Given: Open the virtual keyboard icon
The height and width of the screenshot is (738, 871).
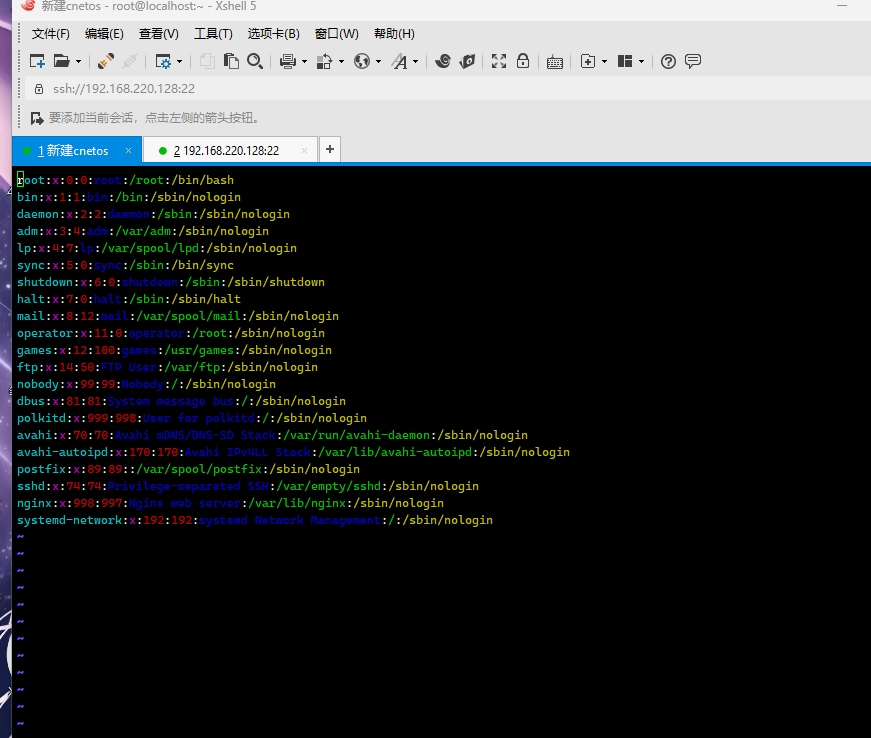Looking at the screenshot, I should [555, 62].
